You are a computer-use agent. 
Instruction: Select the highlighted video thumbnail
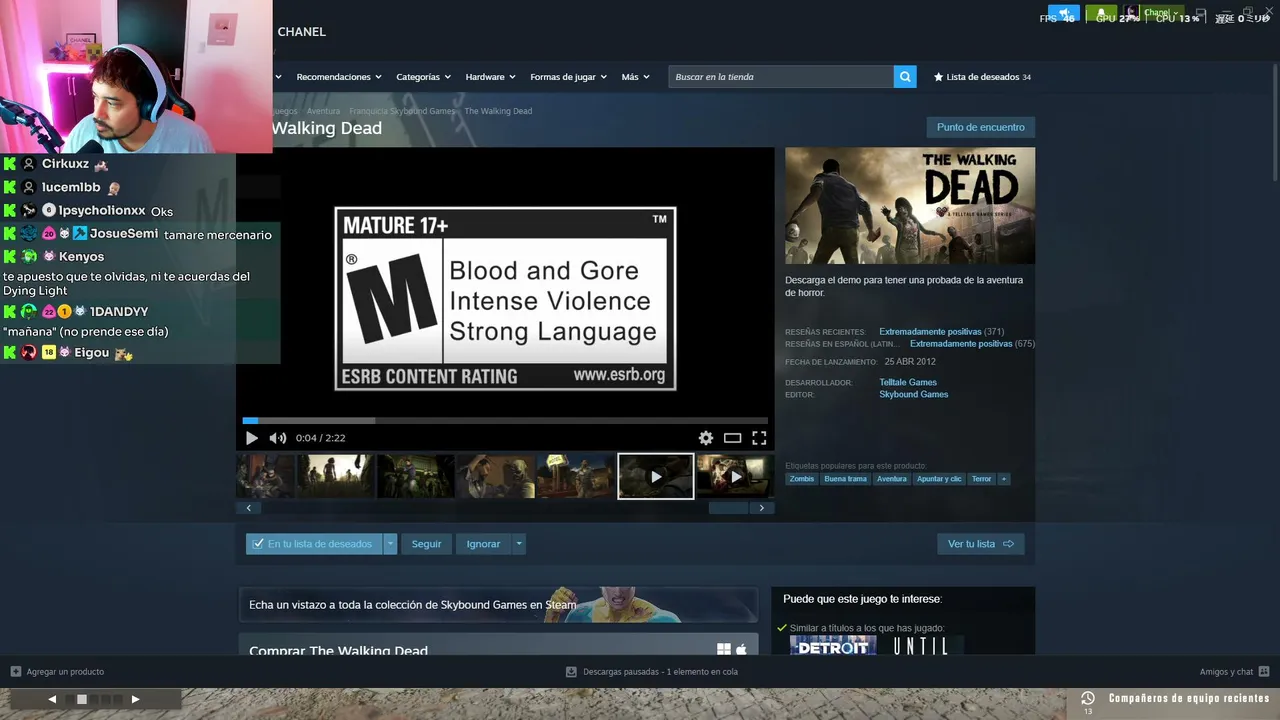[x=656, y=476]
